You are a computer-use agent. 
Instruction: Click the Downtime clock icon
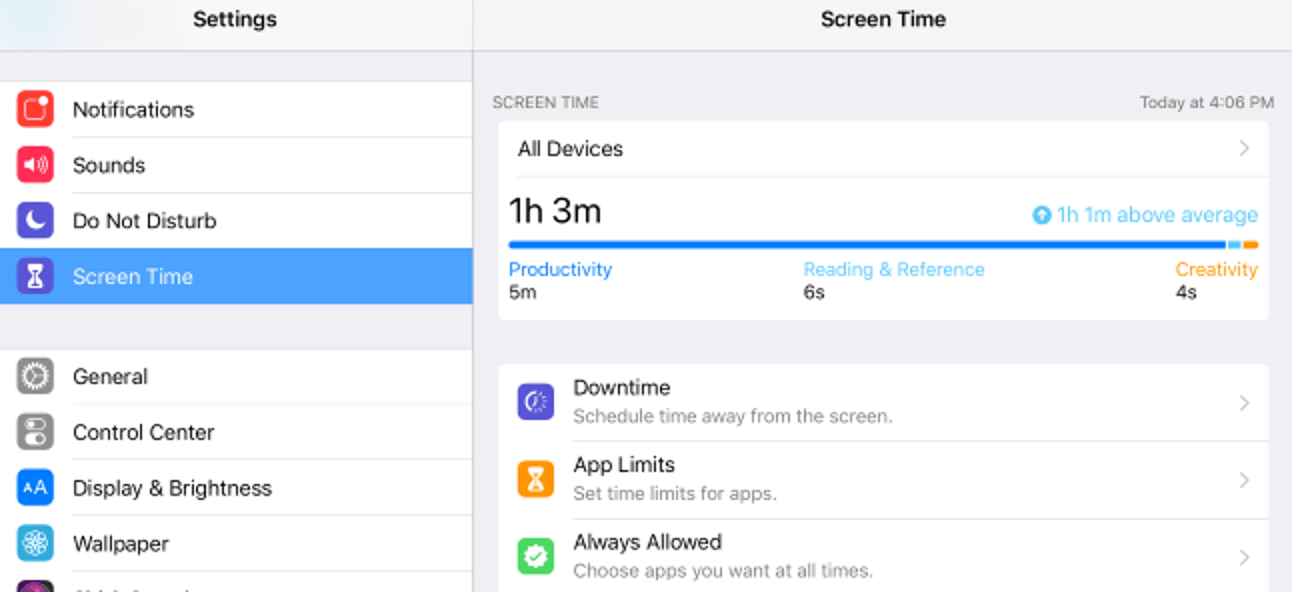pyautogui.click(x=535, y=401)
